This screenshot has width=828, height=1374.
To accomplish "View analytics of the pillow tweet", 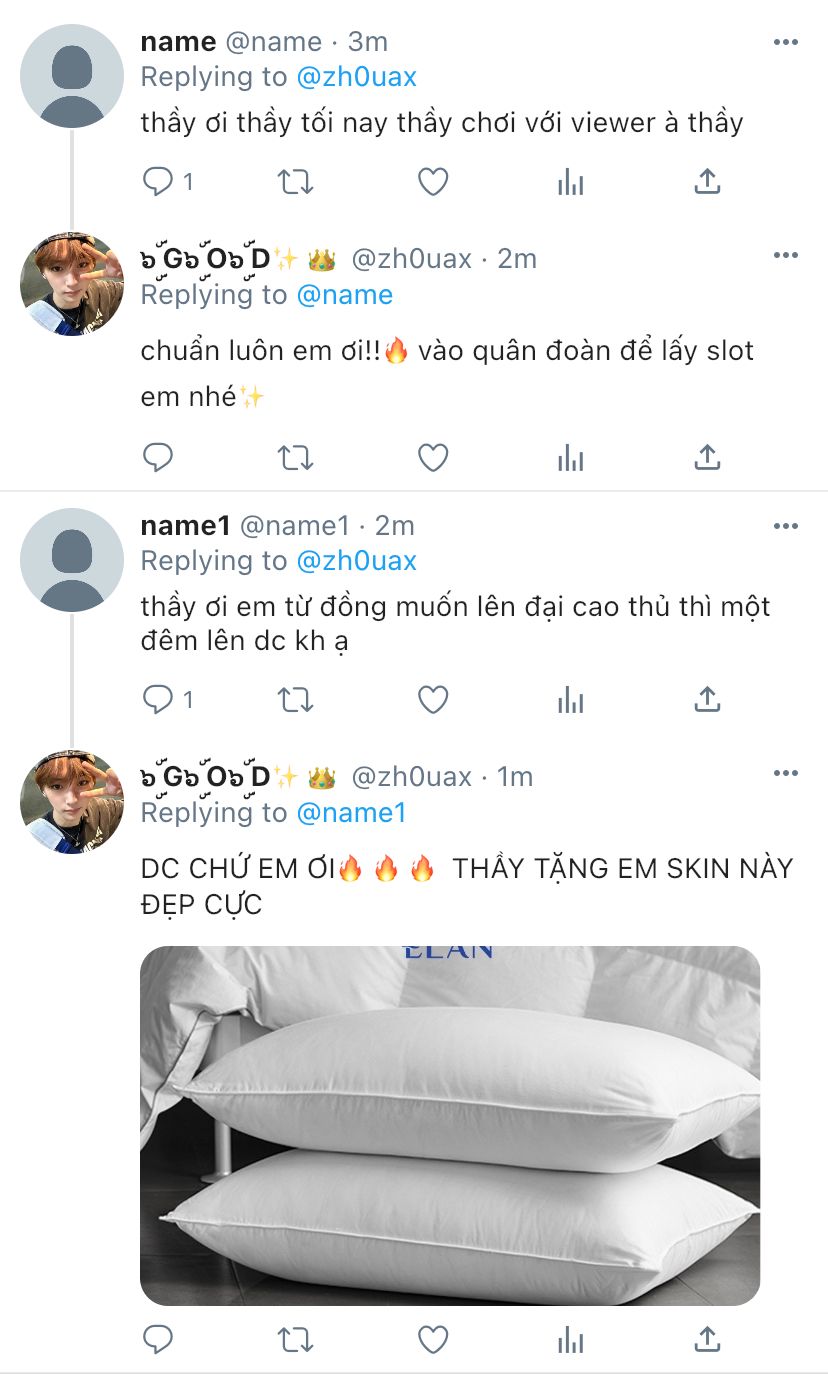I will [570, 1338].
